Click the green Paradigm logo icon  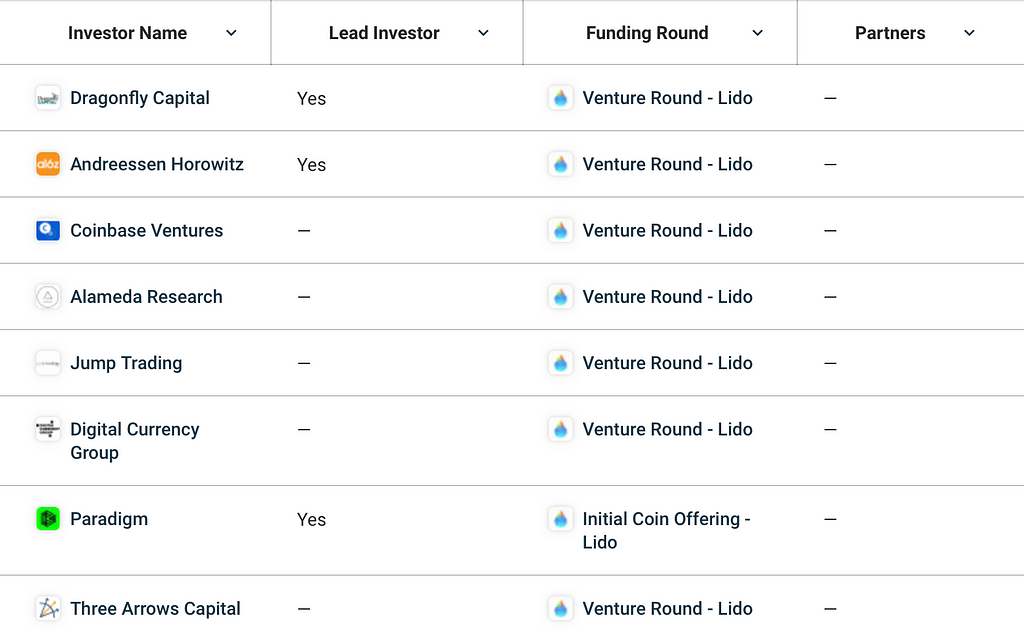tap(48, 519)
